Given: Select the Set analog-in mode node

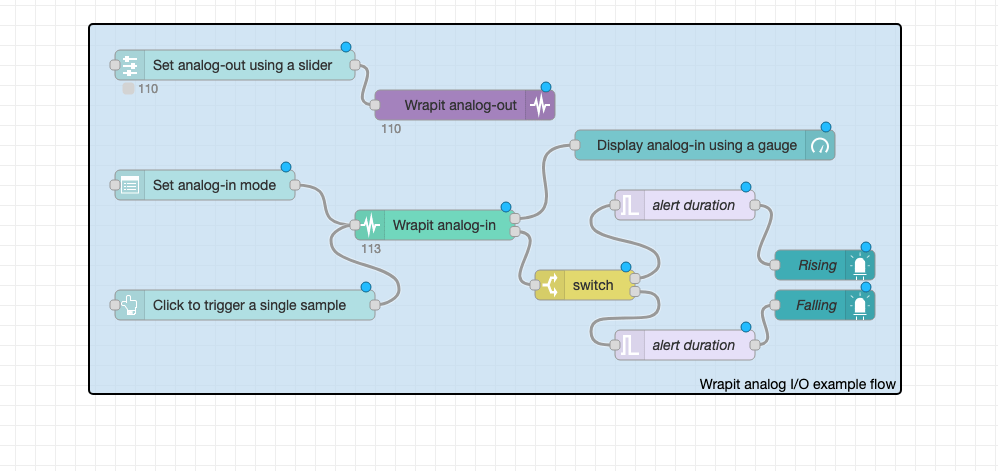Looking at the screenshot, I should click(205, 185).
